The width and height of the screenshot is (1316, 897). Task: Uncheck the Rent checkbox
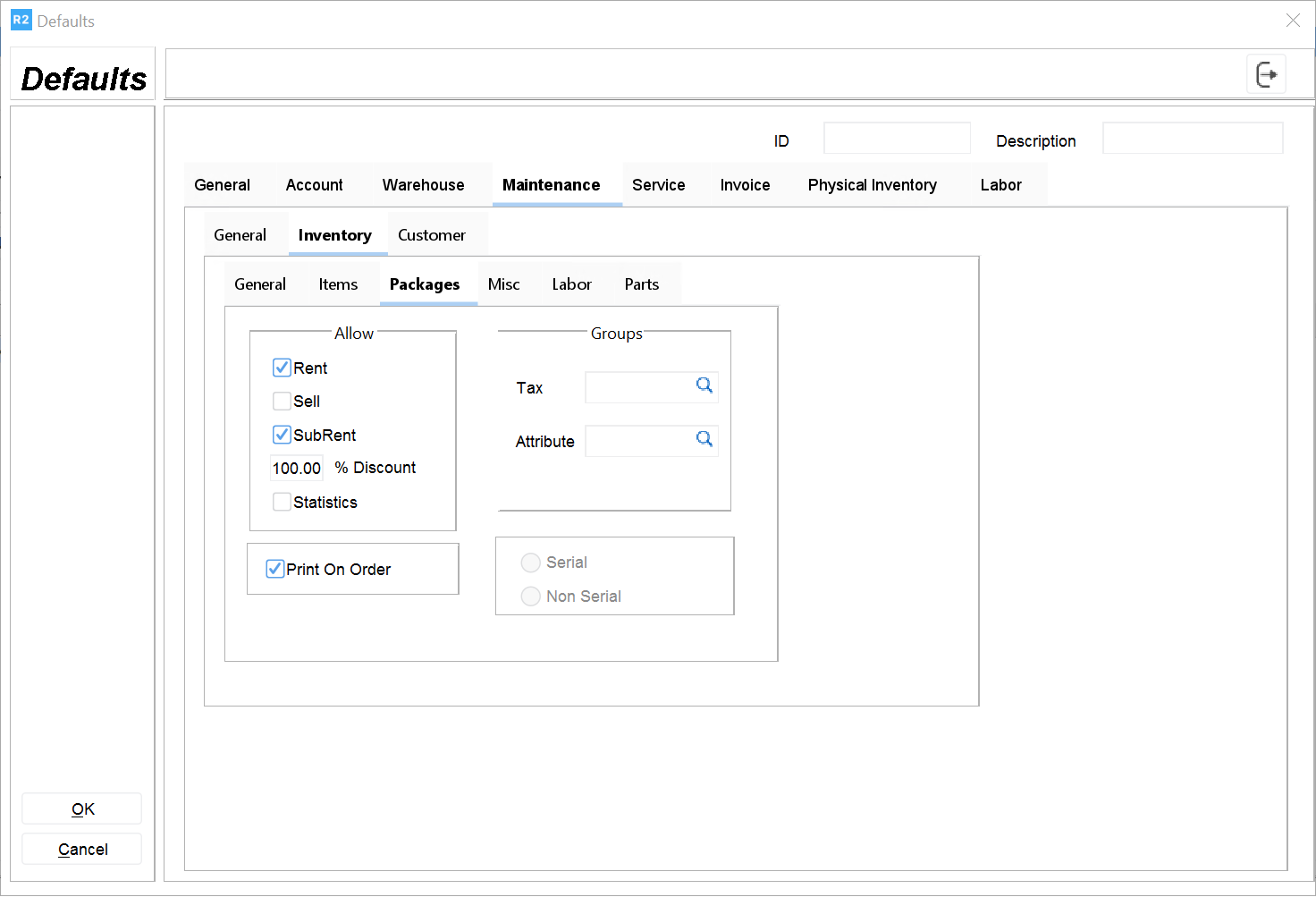tap(282, 368)
